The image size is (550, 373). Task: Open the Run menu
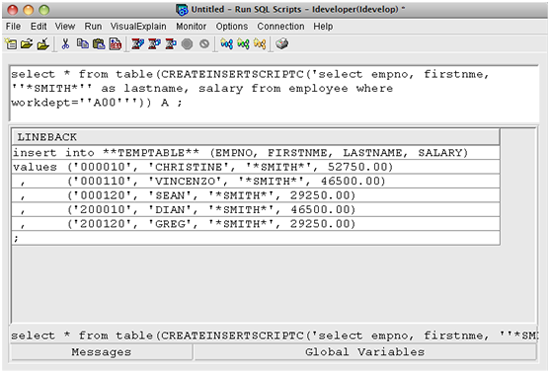pos(93,26)
